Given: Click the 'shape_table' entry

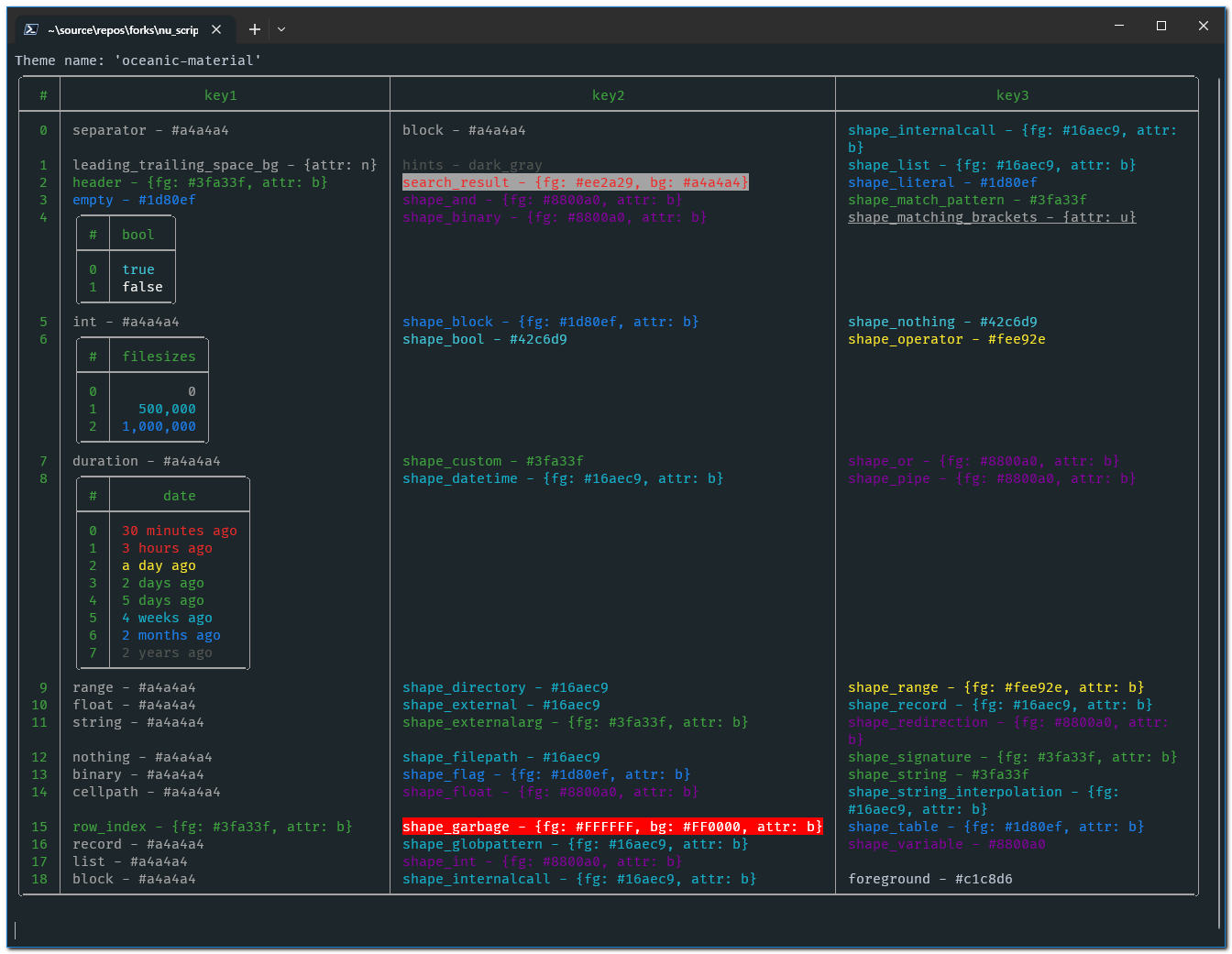Looking at the screenshot, I should click(x=996, y=827).
